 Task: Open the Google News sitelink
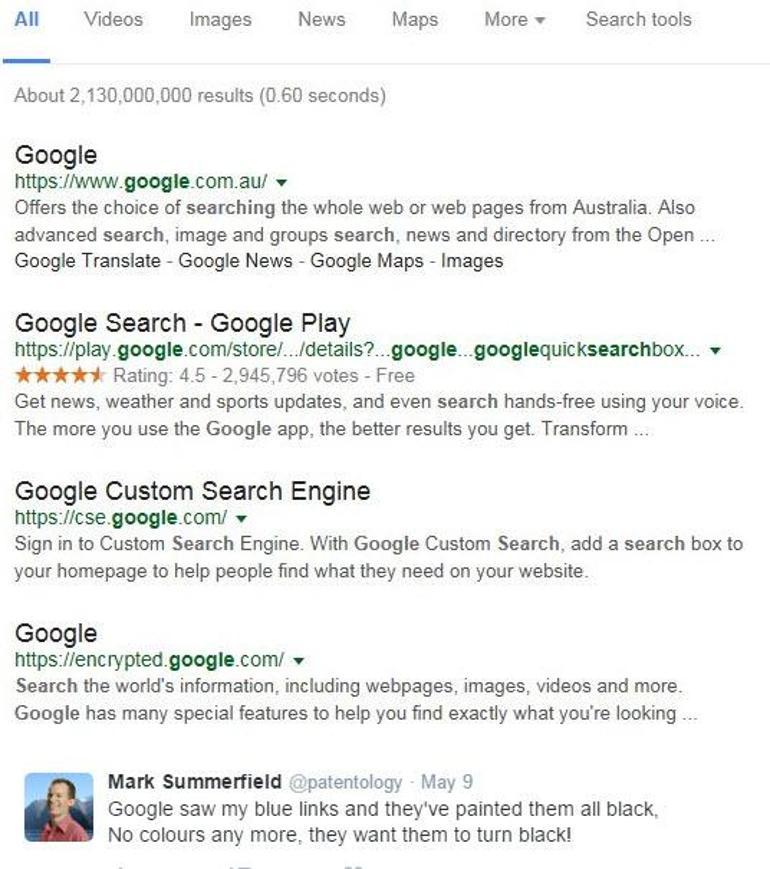pos(235,261)
